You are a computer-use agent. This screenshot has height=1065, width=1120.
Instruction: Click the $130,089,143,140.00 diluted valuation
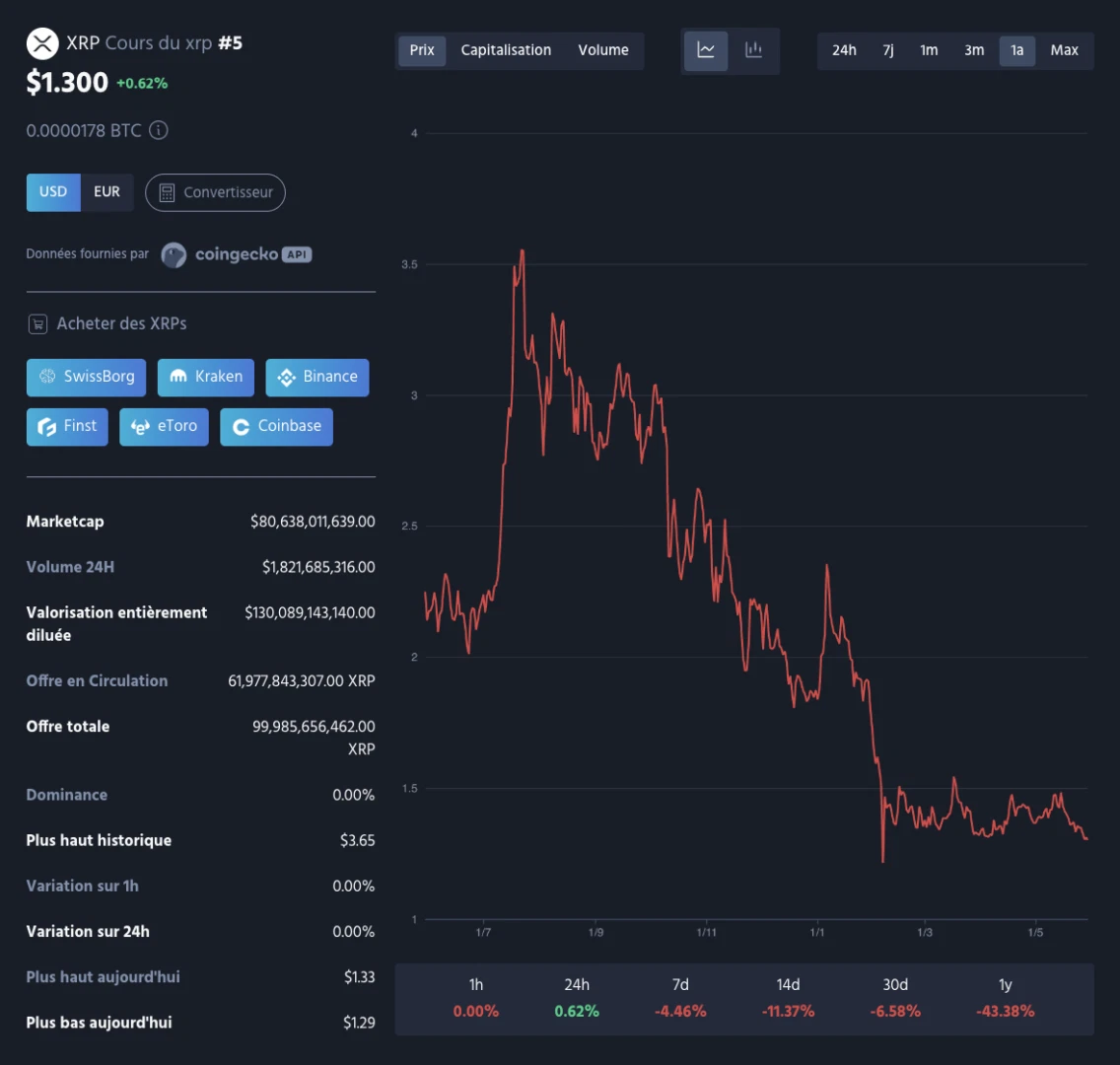pyautogui.click(x=310, y=612)
